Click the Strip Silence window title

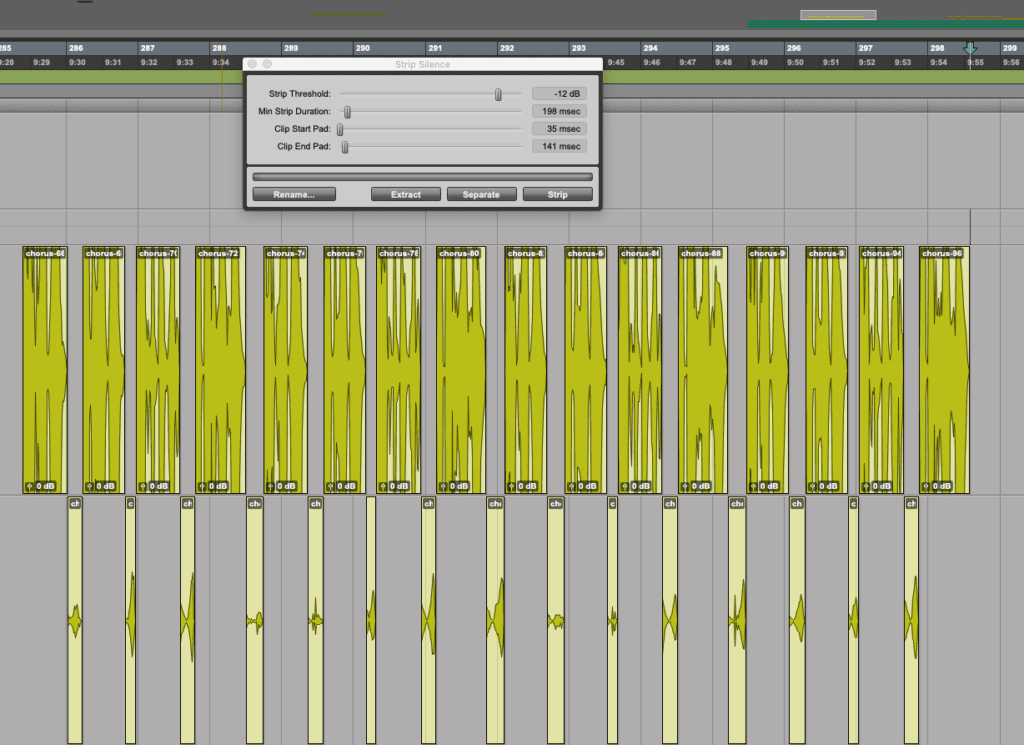(x=423, y=65)
